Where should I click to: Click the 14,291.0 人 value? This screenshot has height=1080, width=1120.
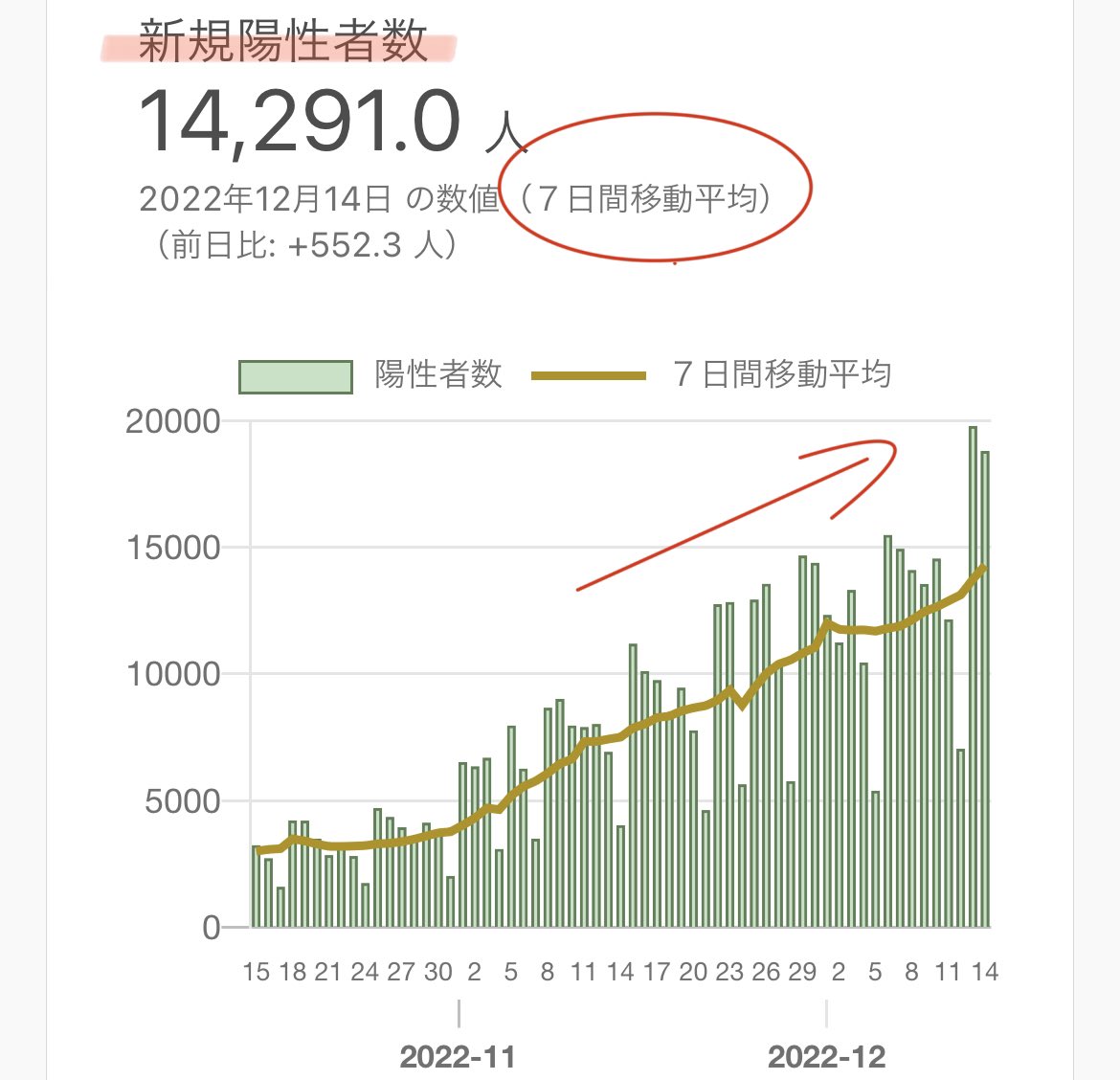[332, 123]
